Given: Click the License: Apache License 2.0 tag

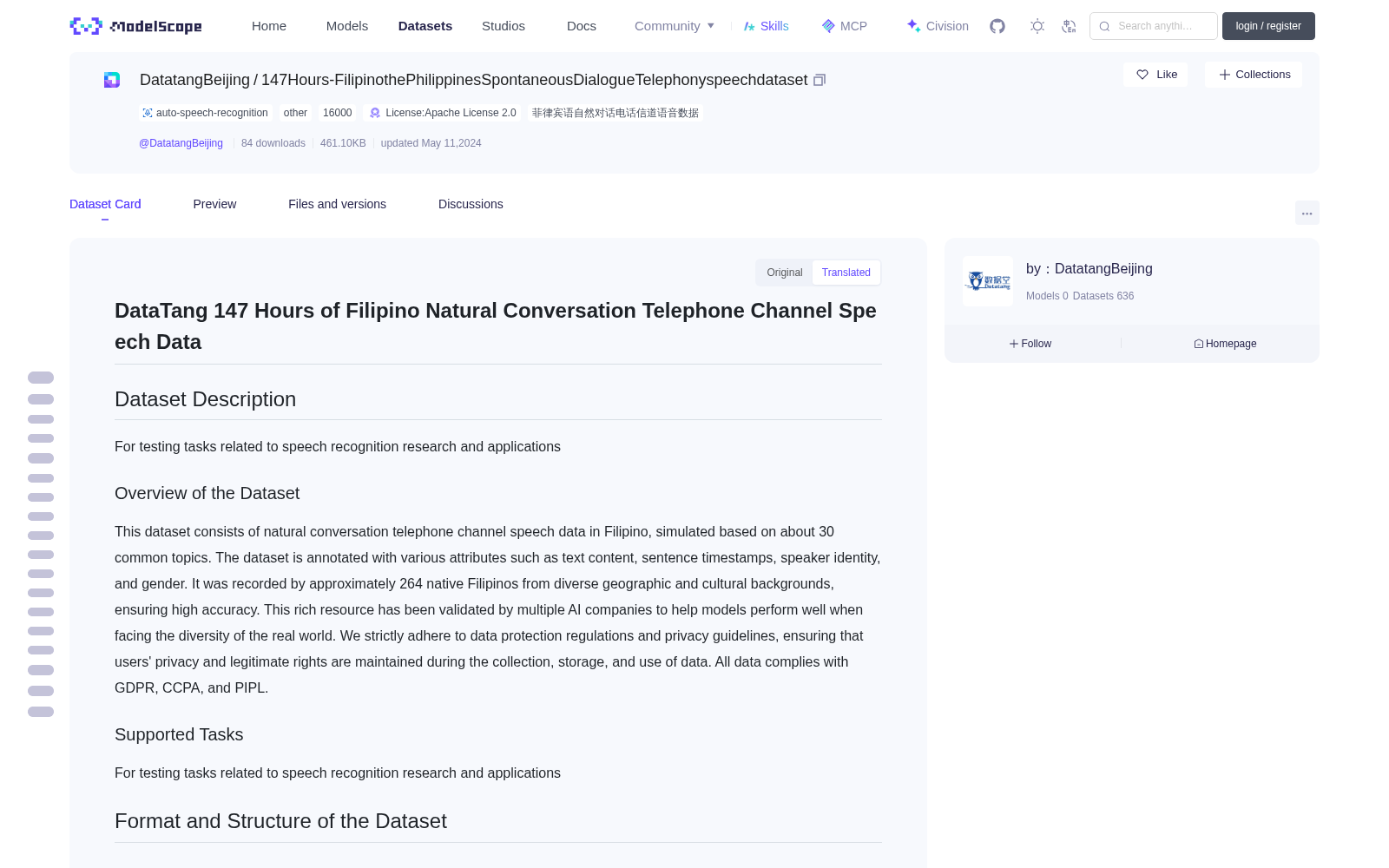Looking at the screenshot, I should coord(443,113).
